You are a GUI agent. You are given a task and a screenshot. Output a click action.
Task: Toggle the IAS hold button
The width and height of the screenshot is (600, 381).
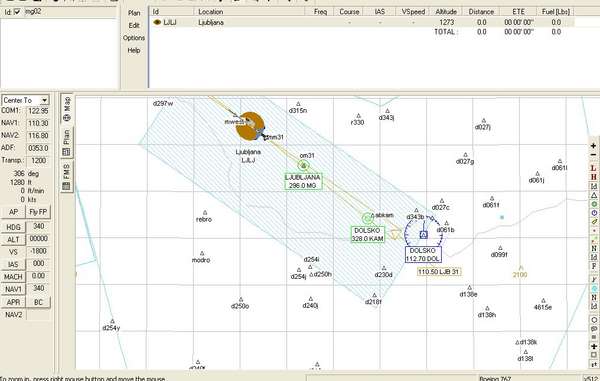point(13,264)
